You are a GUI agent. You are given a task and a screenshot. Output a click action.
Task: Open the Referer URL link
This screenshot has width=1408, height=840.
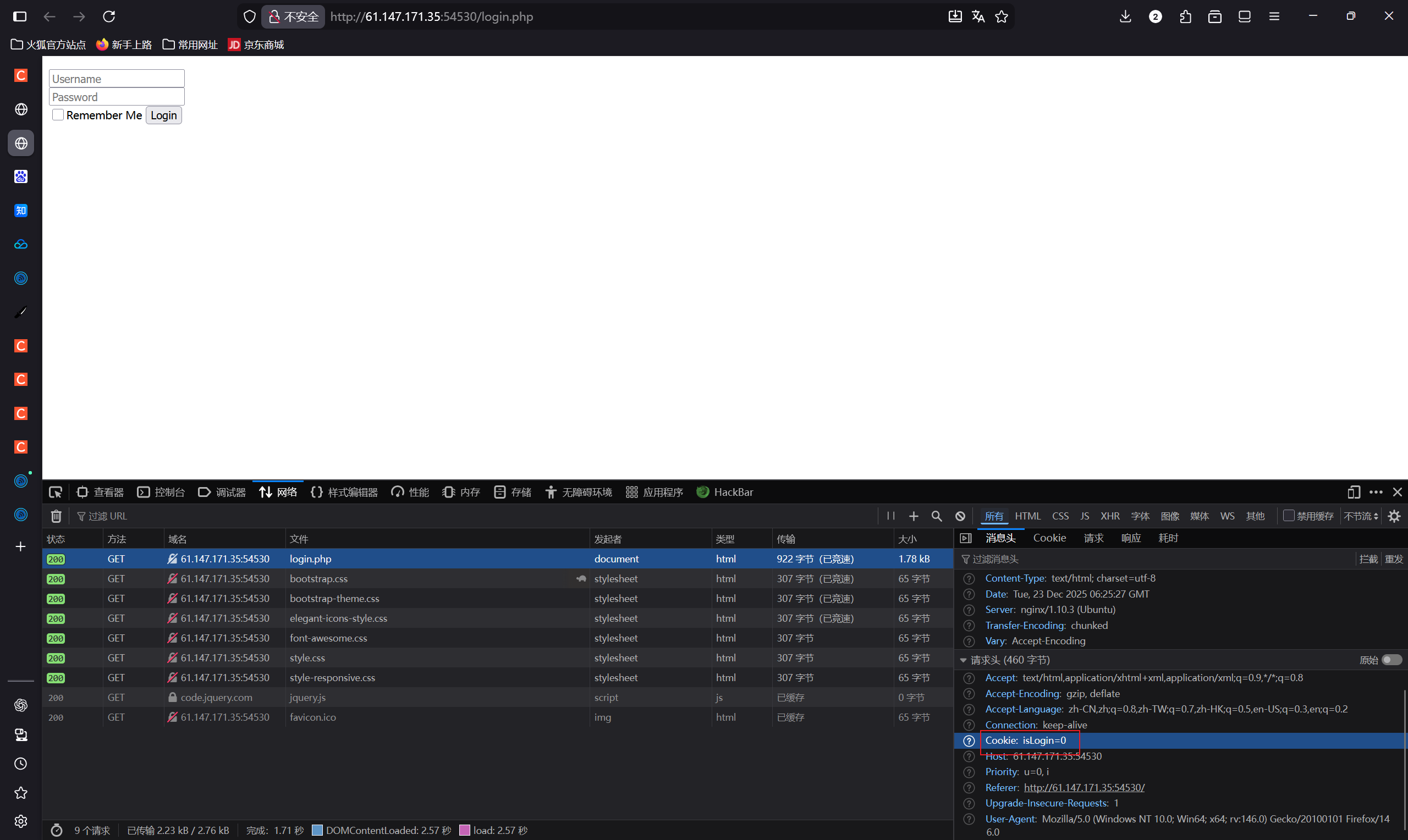point(1083,787)
